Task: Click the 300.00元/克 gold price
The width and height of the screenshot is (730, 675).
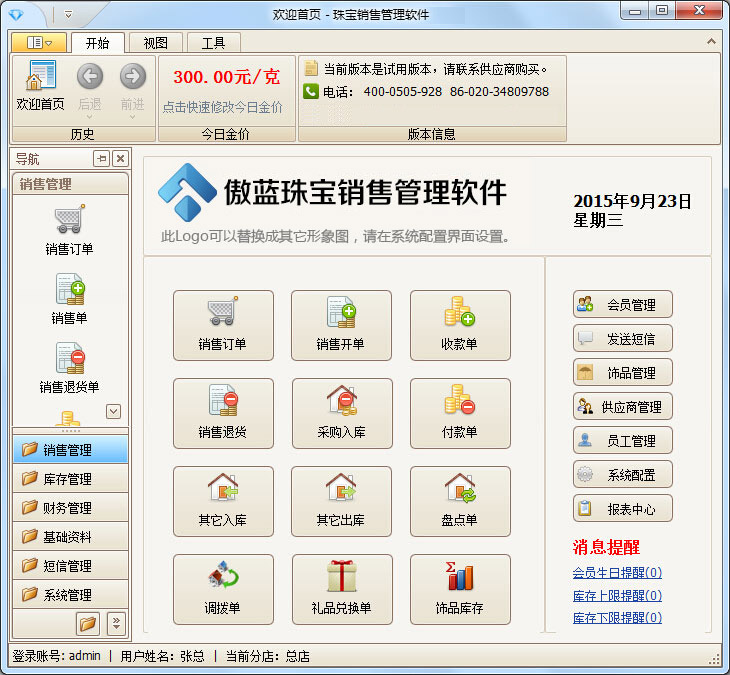Action: pyautogui.click(x=227, y=77)
